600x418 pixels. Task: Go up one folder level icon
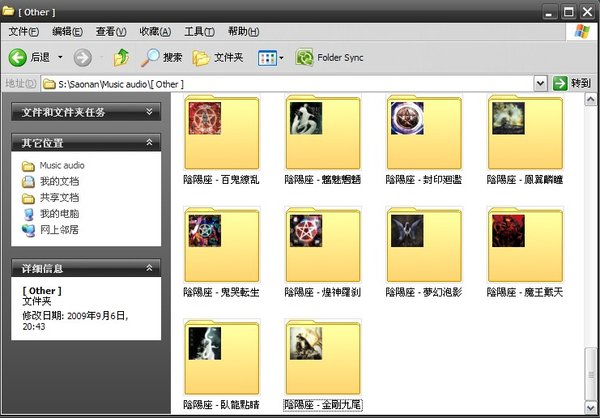click(x=121, y=58)
